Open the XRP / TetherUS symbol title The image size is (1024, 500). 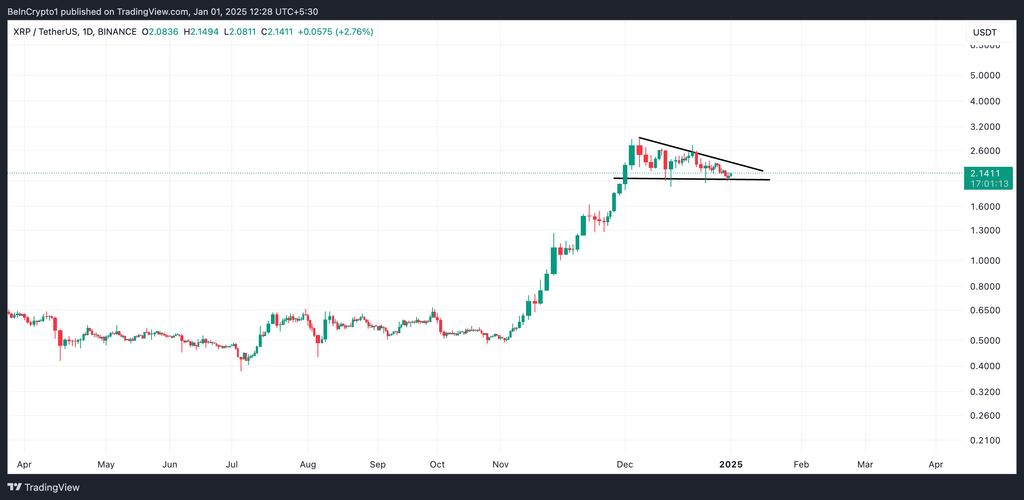pos(46,32)
